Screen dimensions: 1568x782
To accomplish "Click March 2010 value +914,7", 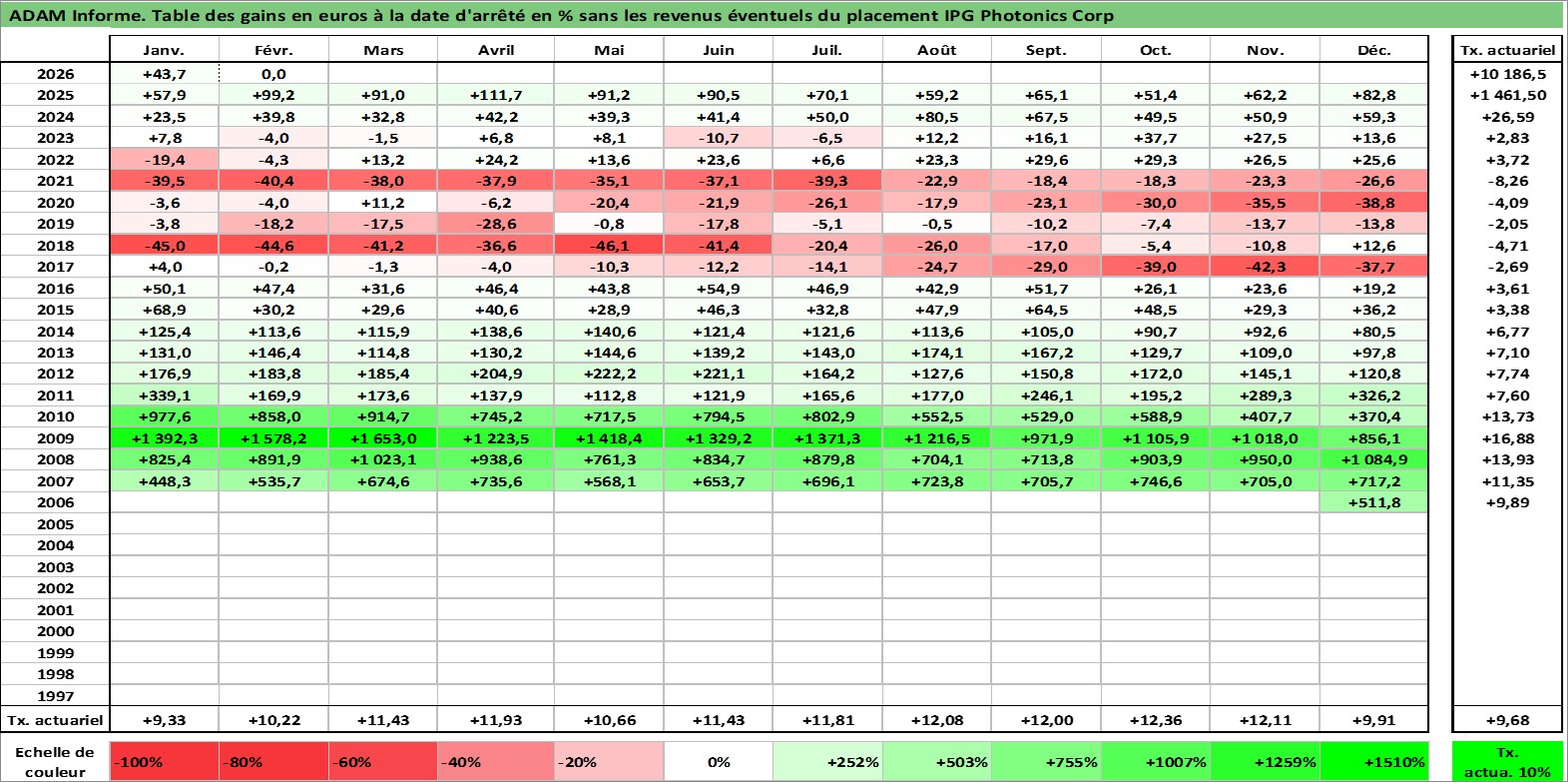I will point(383,416).
